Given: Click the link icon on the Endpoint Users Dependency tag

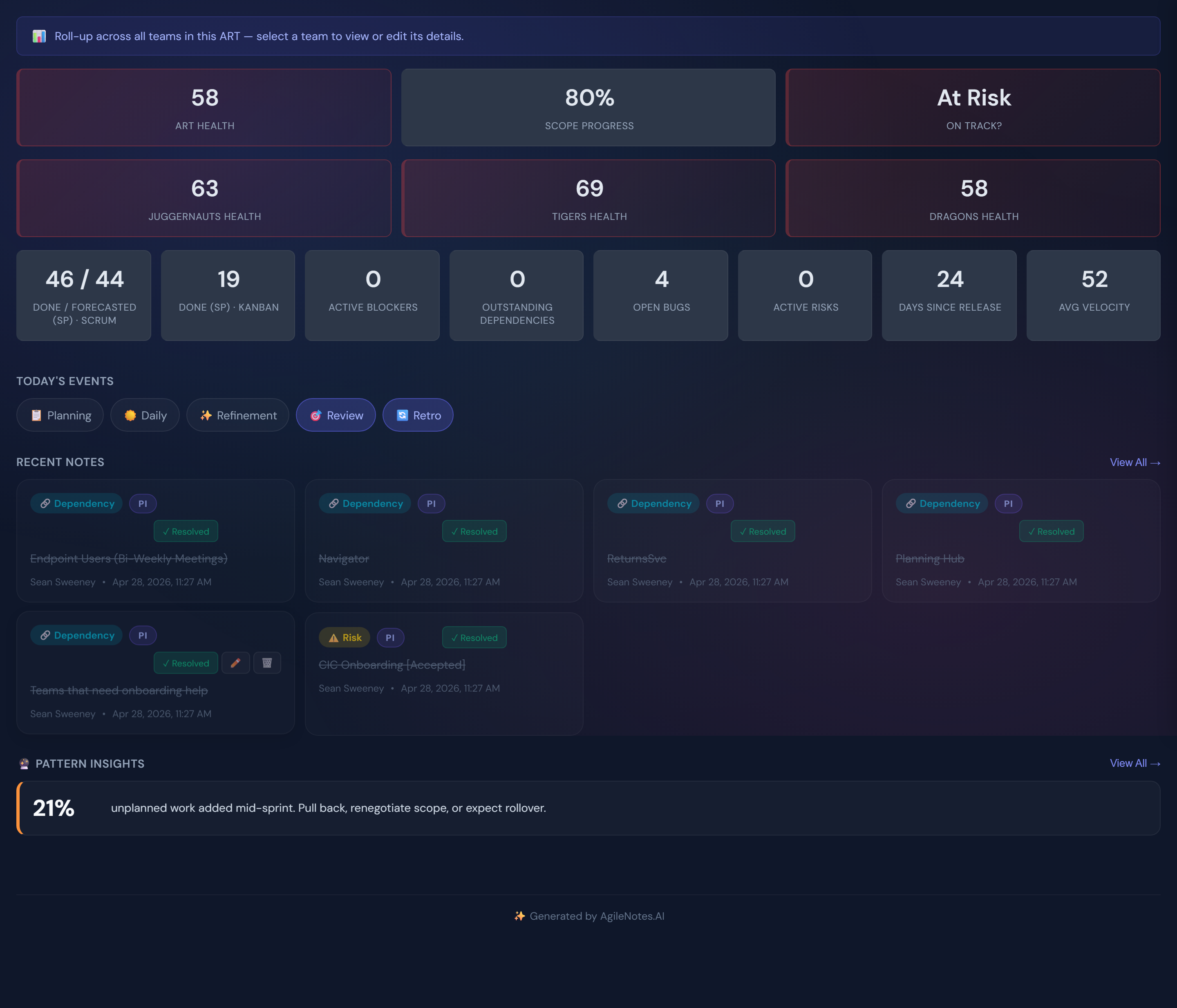Looking at the screenshot, I should click(45, 504).
